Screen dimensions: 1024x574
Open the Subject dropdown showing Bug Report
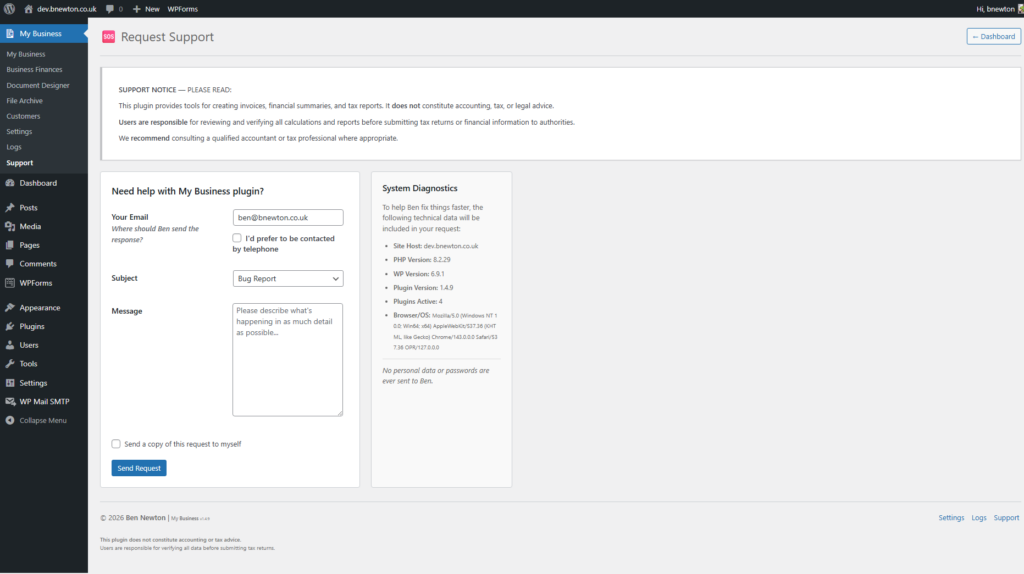[x=287, y=279]
